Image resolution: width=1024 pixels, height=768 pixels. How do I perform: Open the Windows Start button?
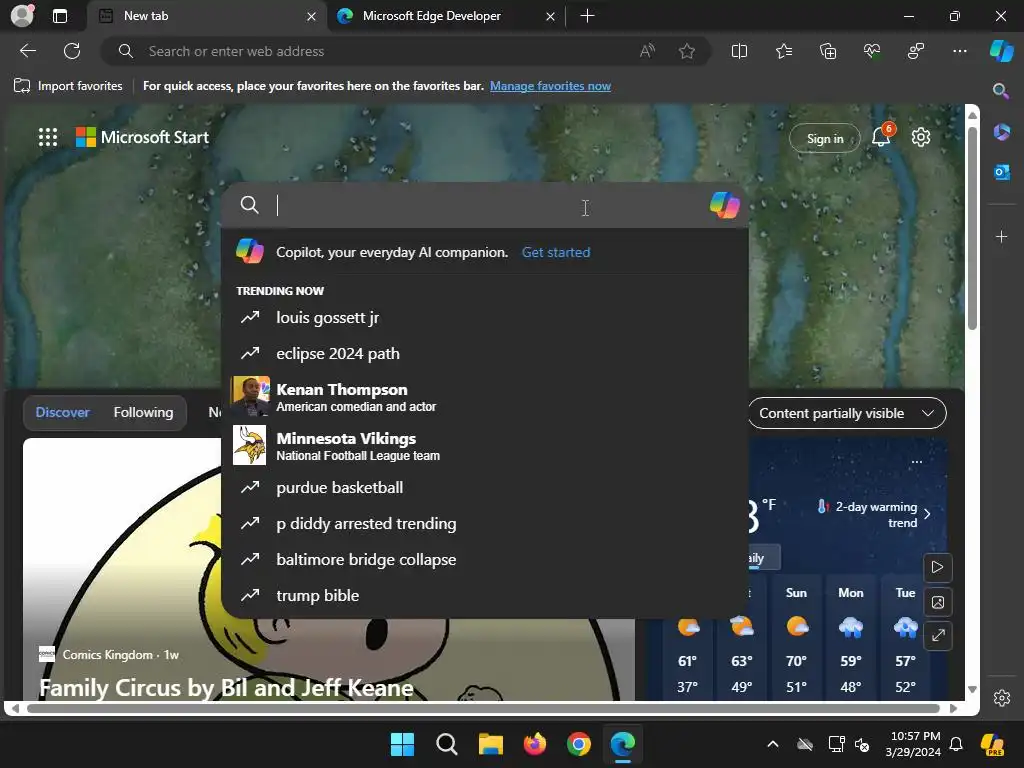pos(402,744)
